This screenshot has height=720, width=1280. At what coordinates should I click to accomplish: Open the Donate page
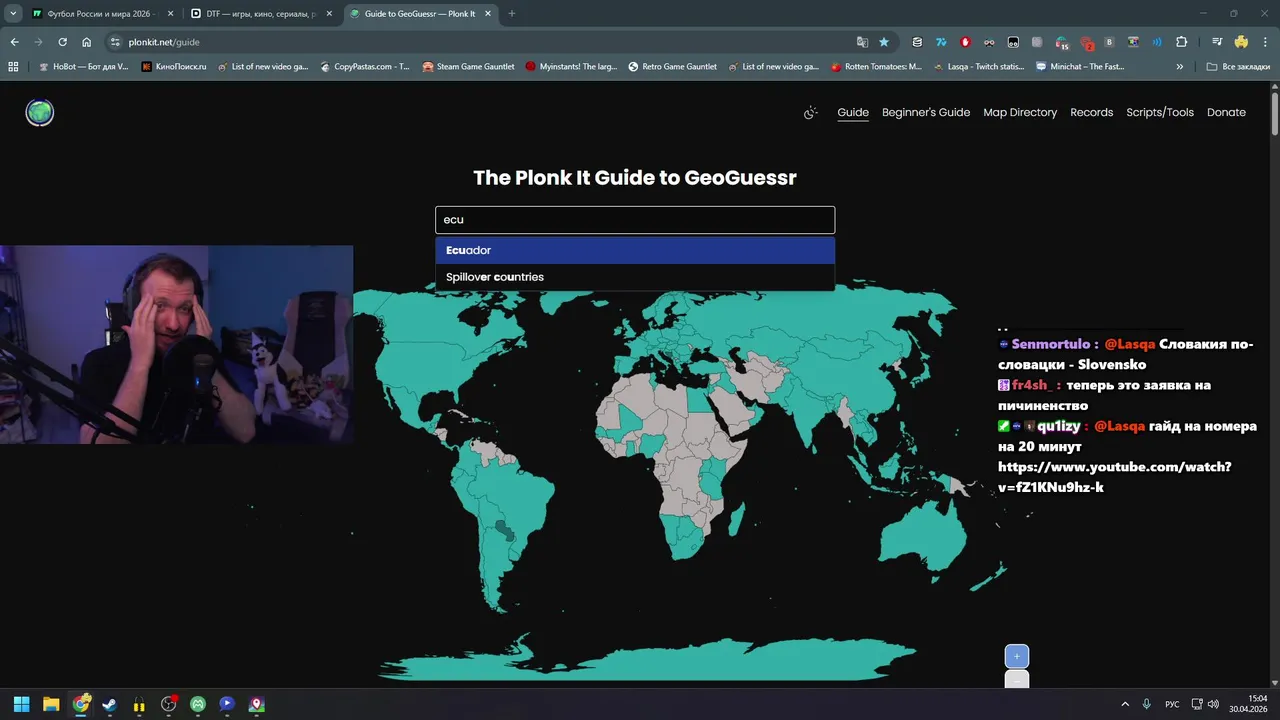click(1226, 113)
